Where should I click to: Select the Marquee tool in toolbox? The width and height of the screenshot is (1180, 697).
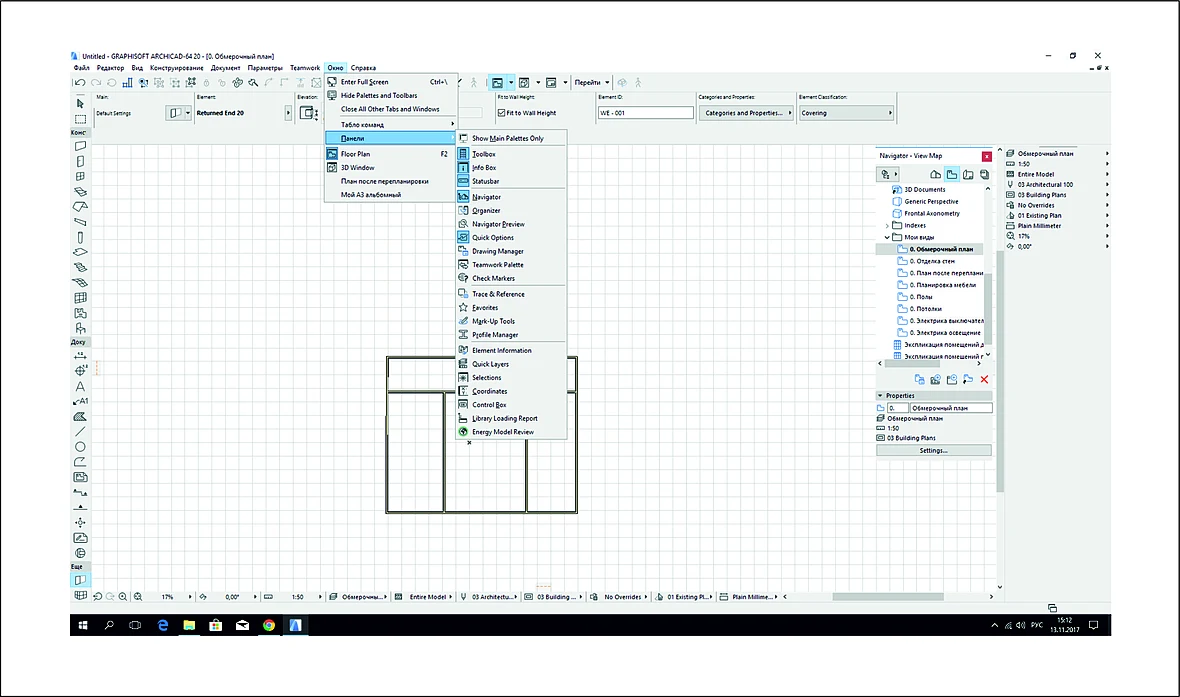click(x=80, y=119)
